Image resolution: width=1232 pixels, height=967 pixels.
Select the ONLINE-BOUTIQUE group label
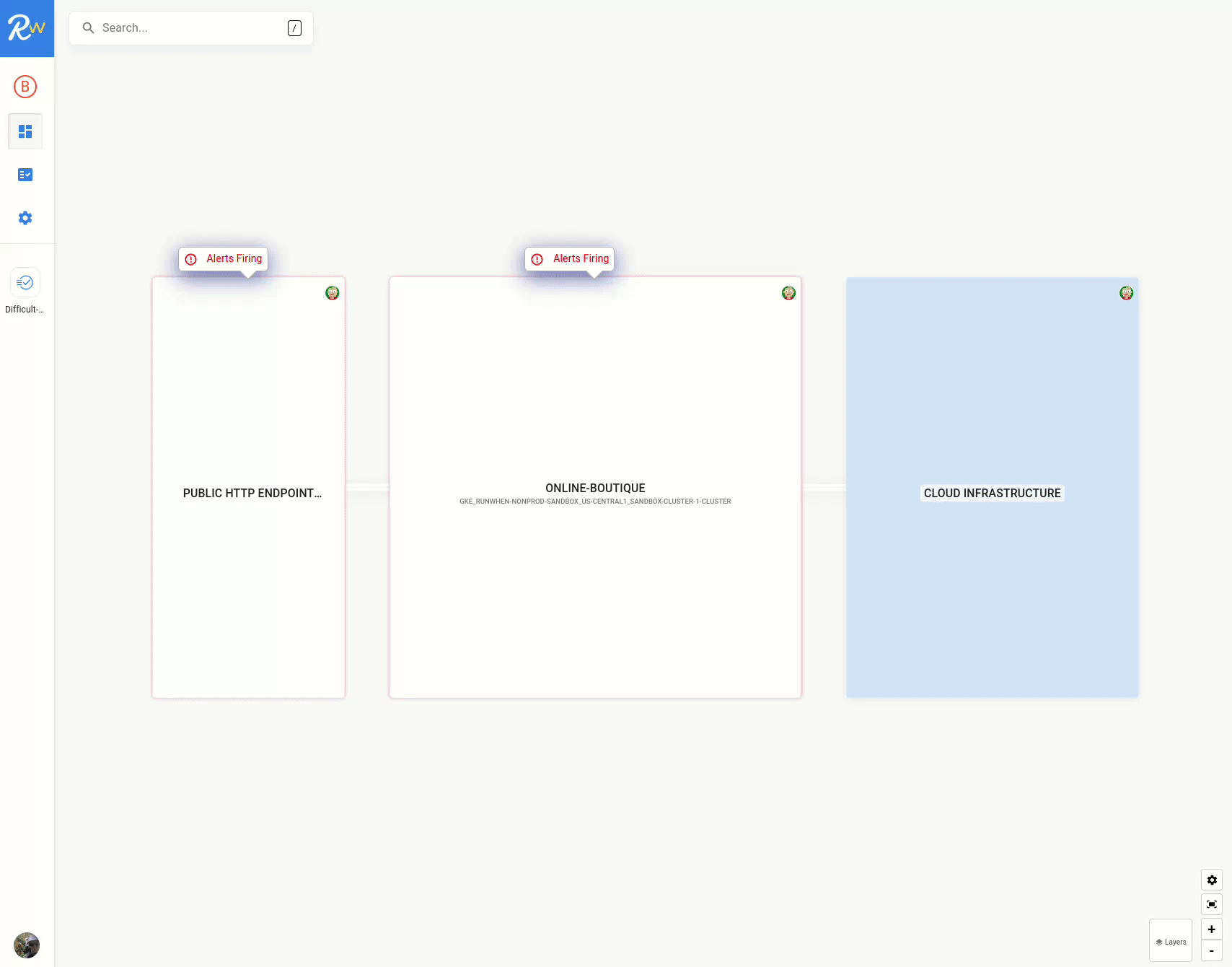click(x=595, y=489)
